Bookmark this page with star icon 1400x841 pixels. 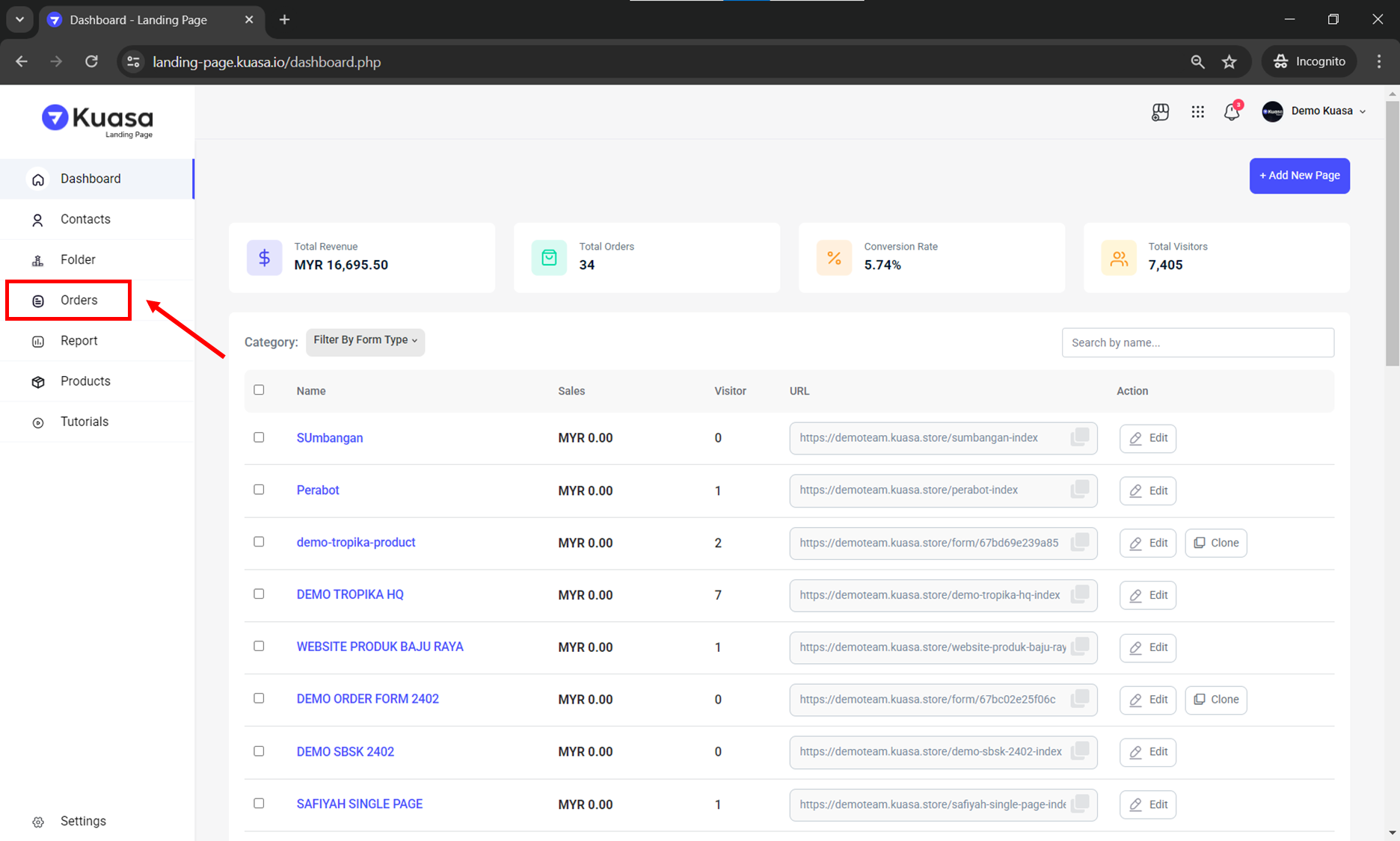coord(1229,62)
